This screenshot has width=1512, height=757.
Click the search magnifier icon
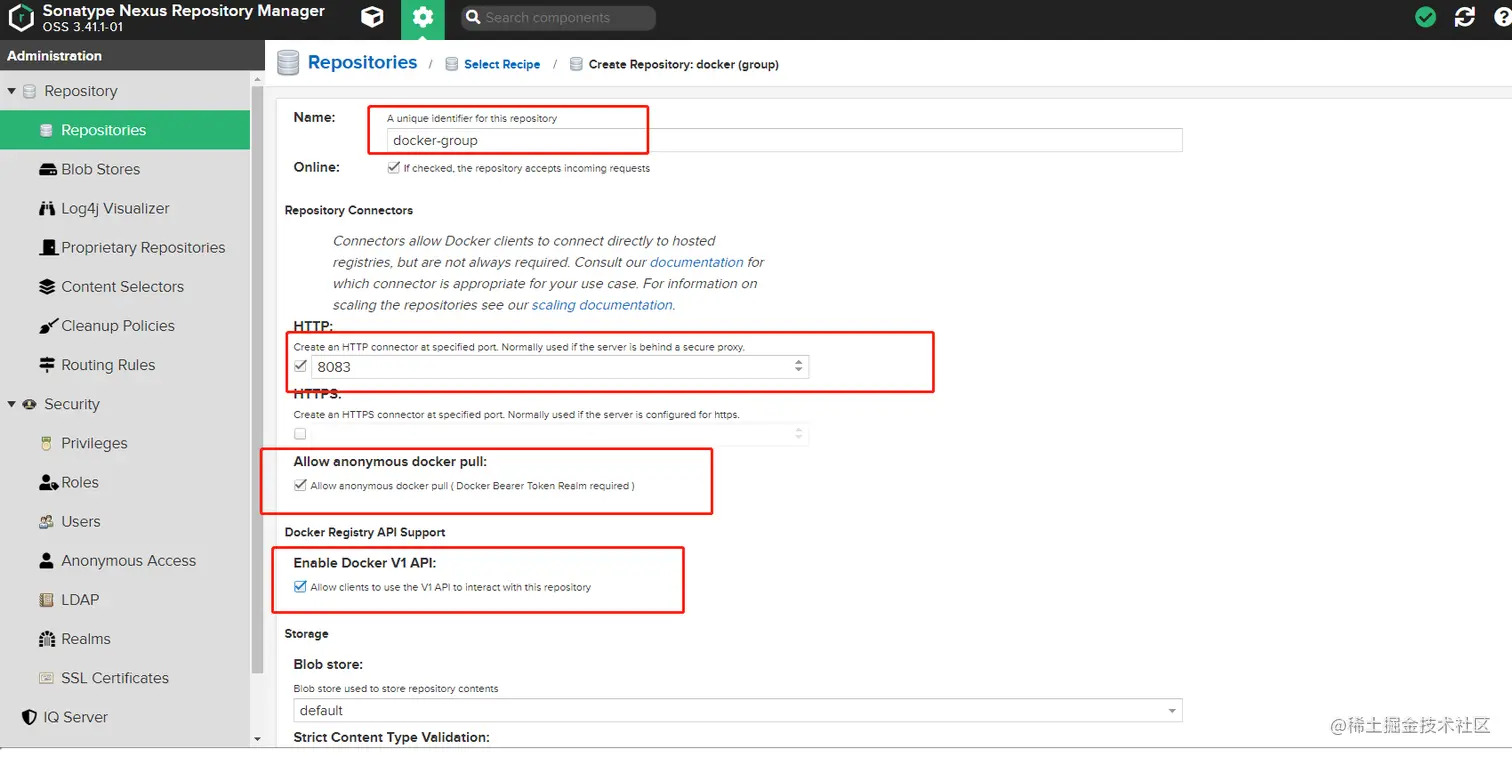pos(473,18)
